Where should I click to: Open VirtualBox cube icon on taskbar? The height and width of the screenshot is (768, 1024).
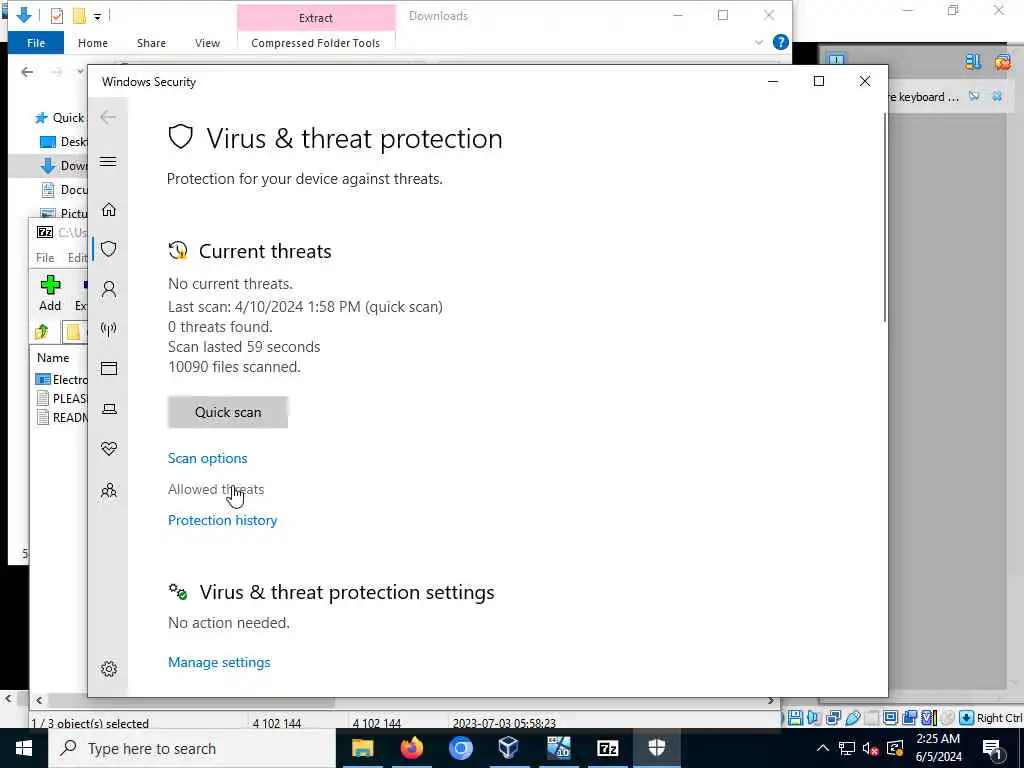pos(508,748)
